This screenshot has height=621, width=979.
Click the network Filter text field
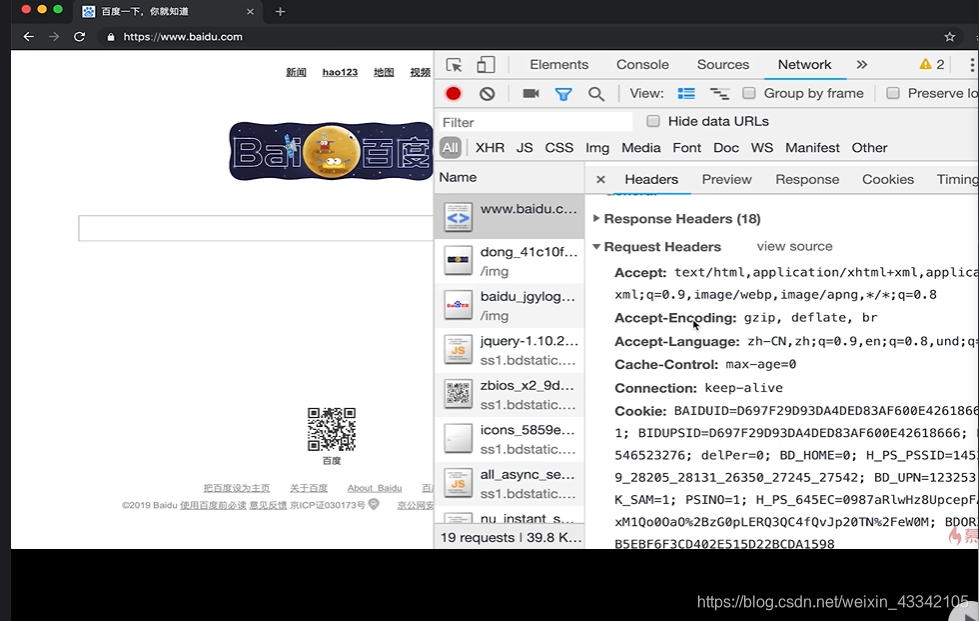536,122
